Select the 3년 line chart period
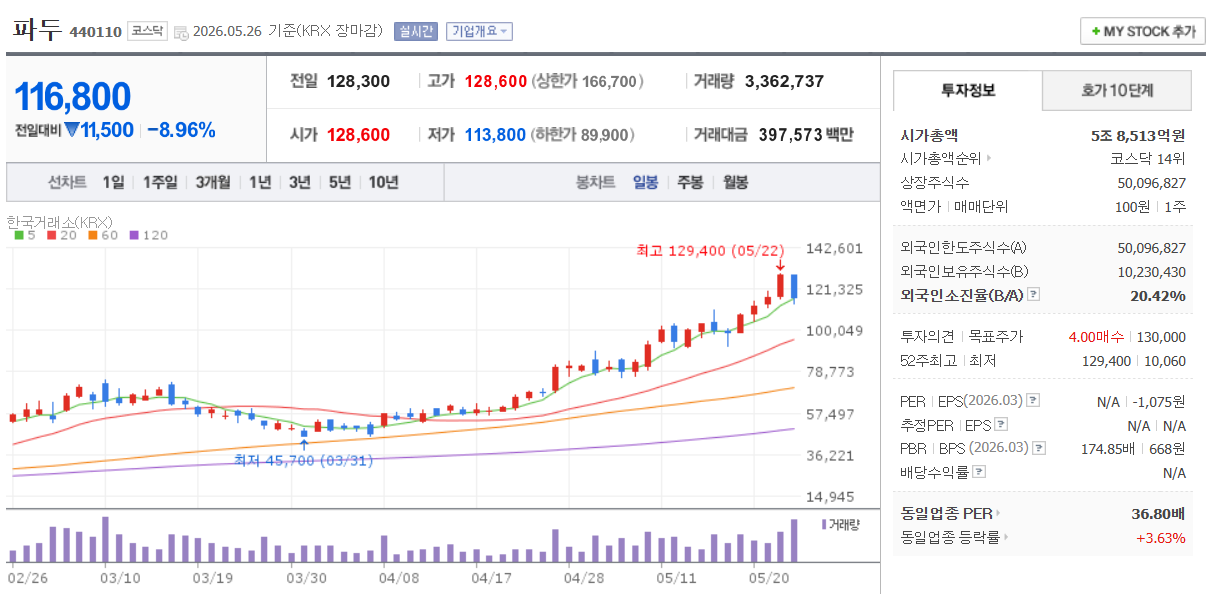 pos(300,182)
